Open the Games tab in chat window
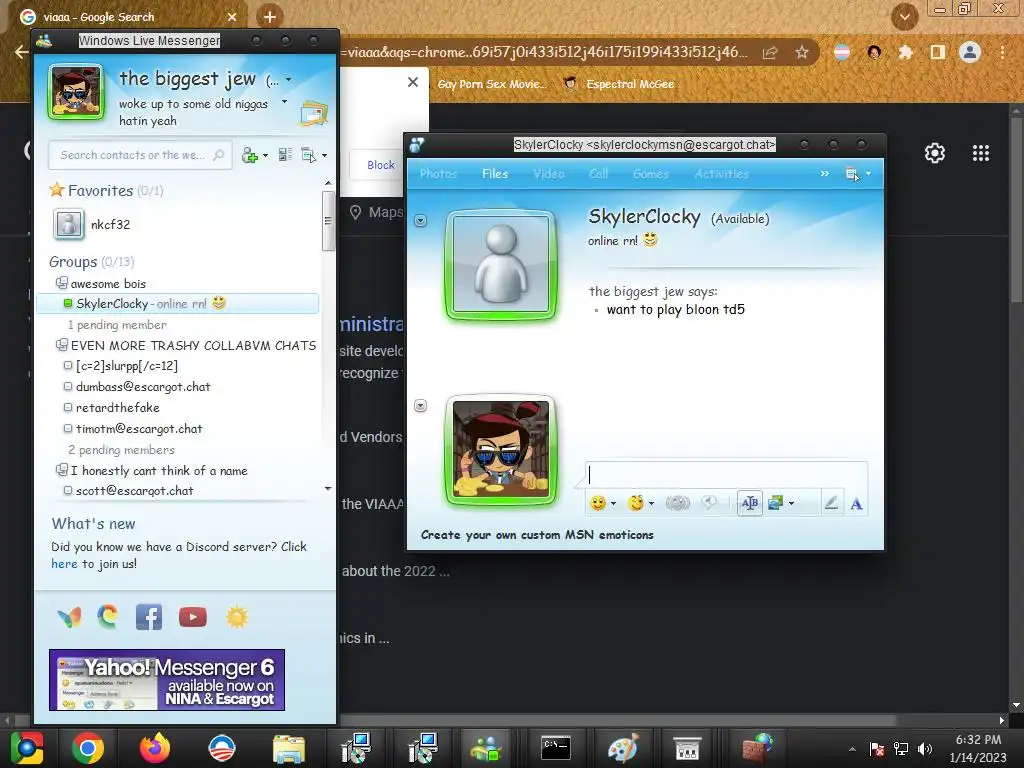Image resolution: width=1024 pixels, height=768 pixels. click(650, 174)
